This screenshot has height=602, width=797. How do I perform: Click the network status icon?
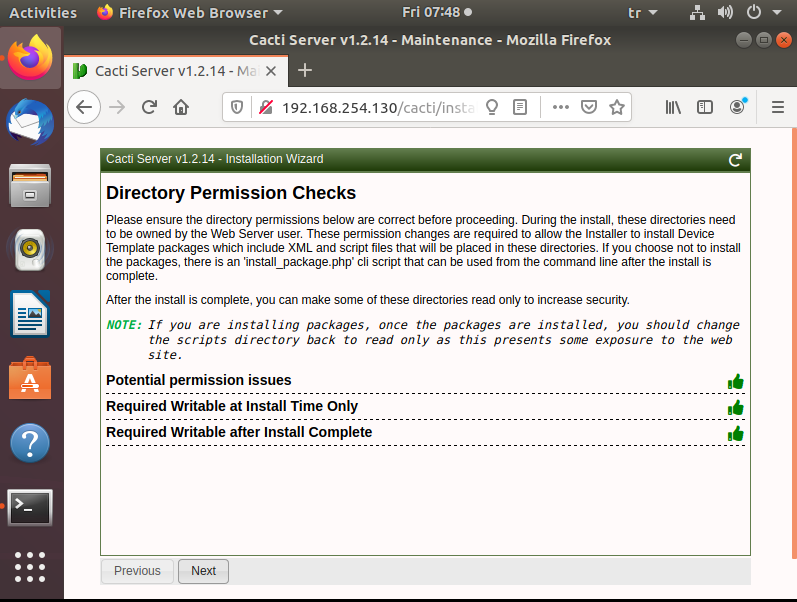tap(697, 12)
